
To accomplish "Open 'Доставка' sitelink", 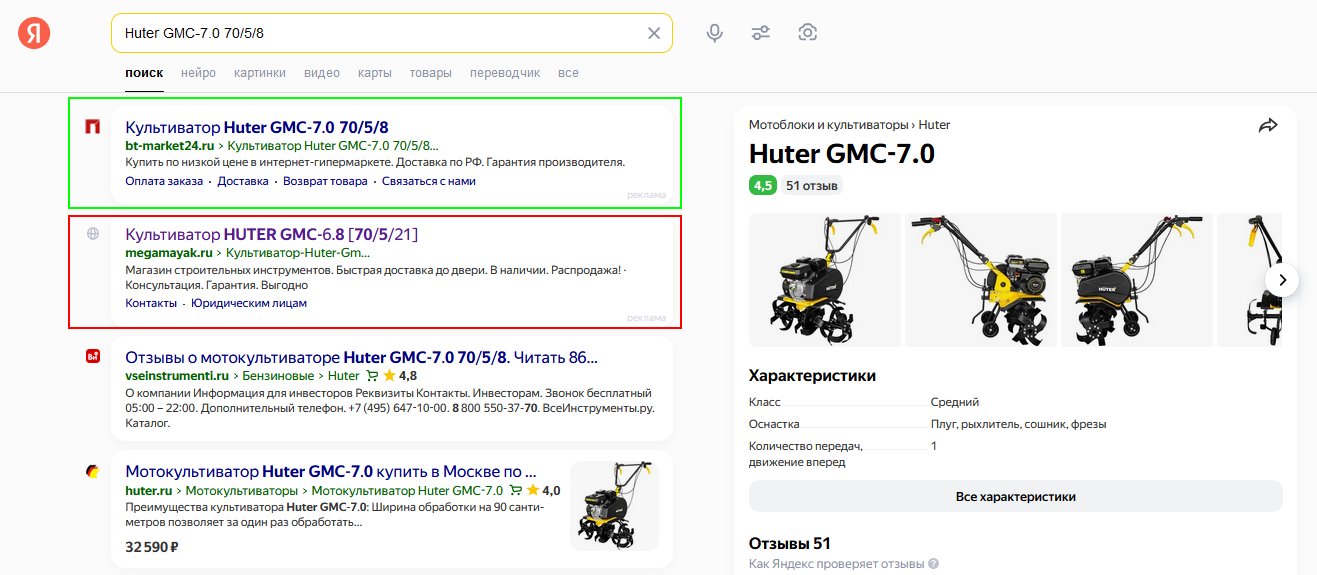I will [x=243, y=181].
